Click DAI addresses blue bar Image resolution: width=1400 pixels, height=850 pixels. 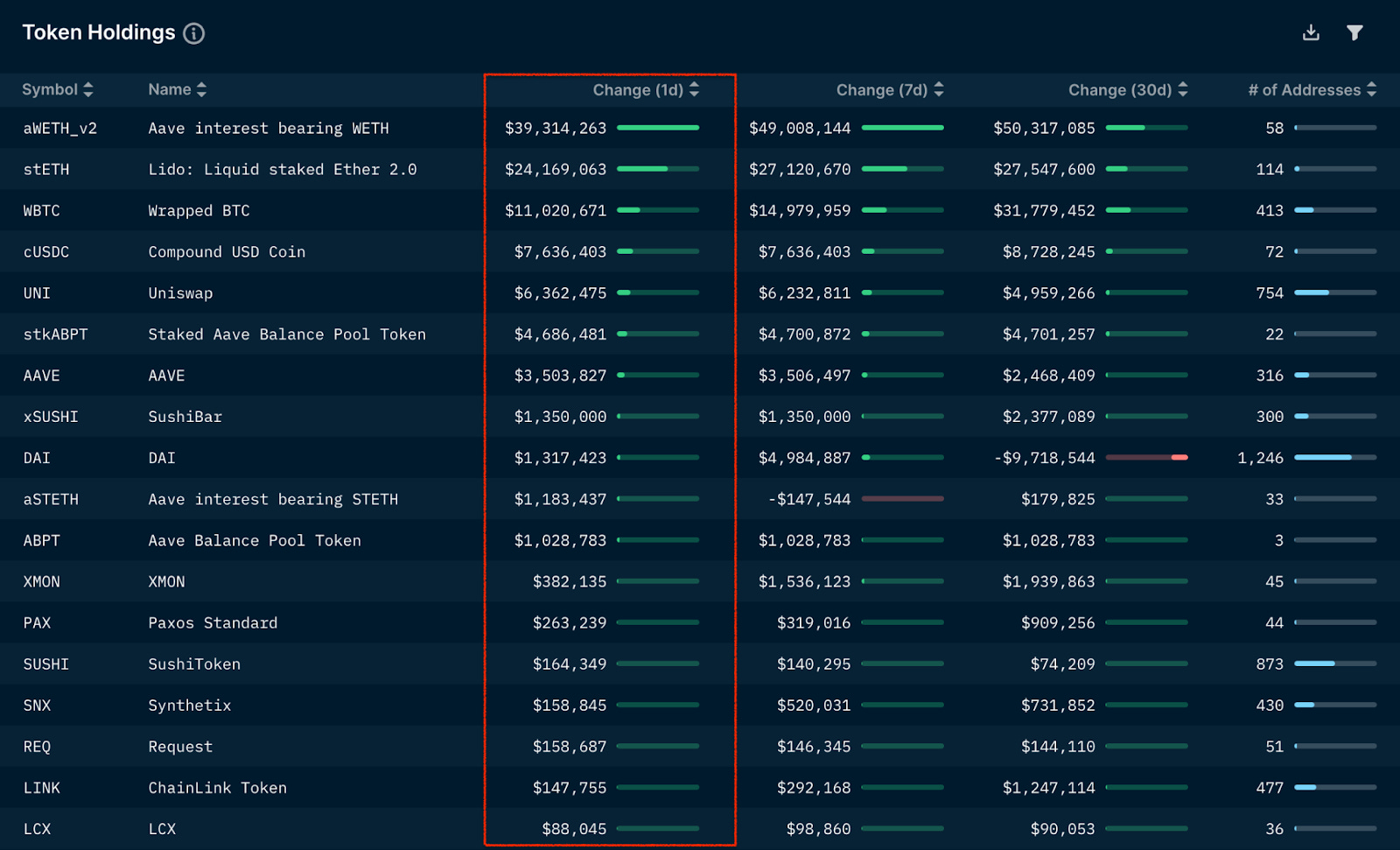(1335, 457)
